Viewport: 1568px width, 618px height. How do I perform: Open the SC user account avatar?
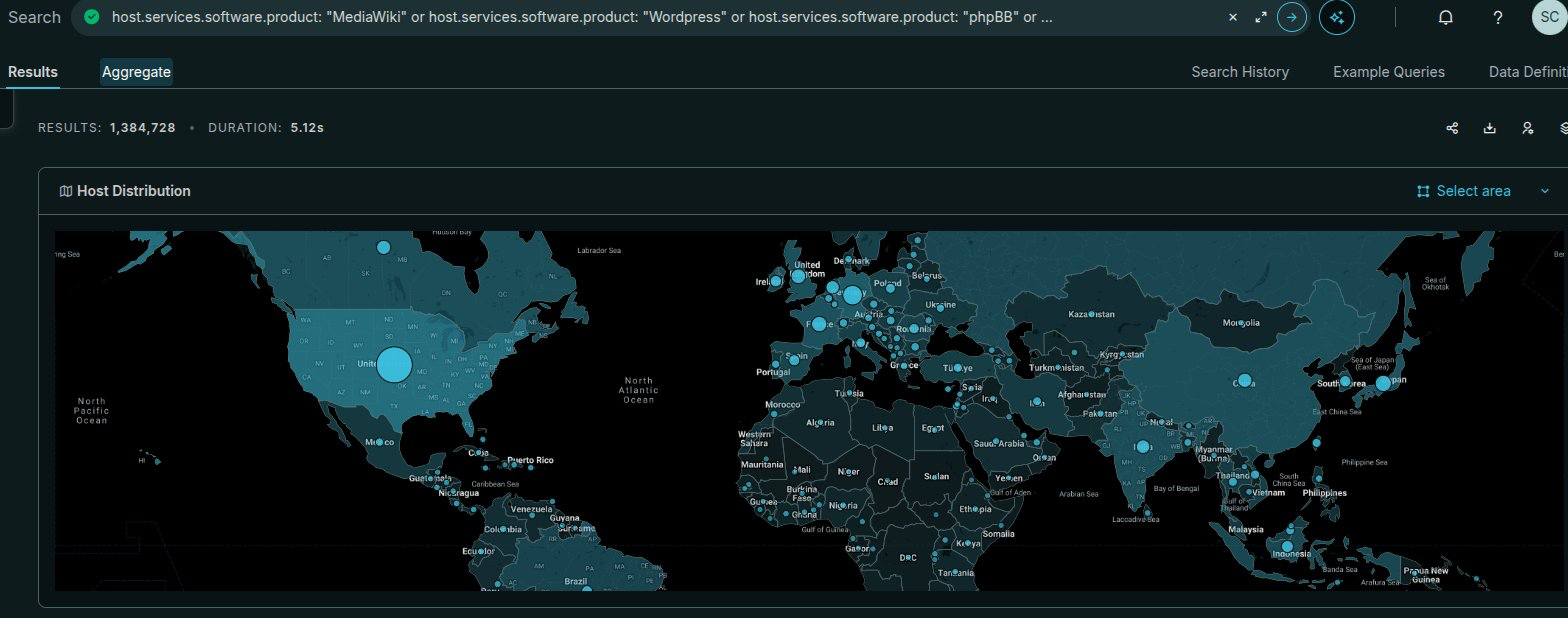[x=1549, y=17]
